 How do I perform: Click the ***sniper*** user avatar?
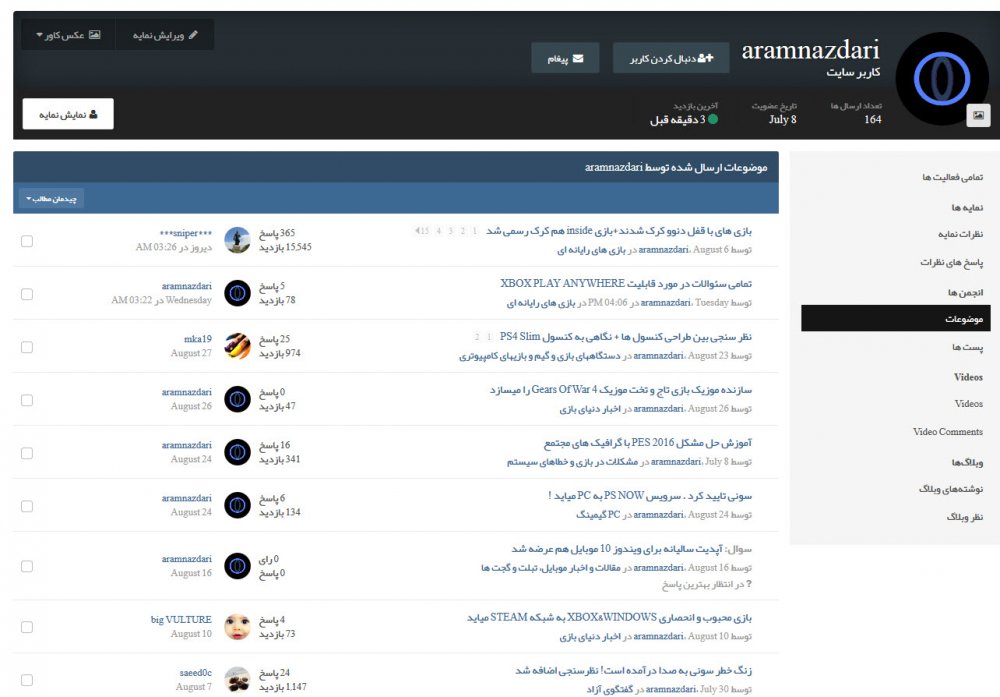click(x=237, y=240)
